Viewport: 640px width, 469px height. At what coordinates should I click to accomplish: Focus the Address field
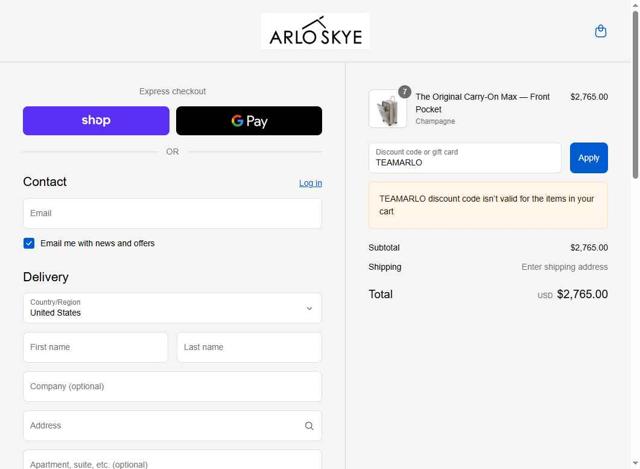(x=172, y=425)
